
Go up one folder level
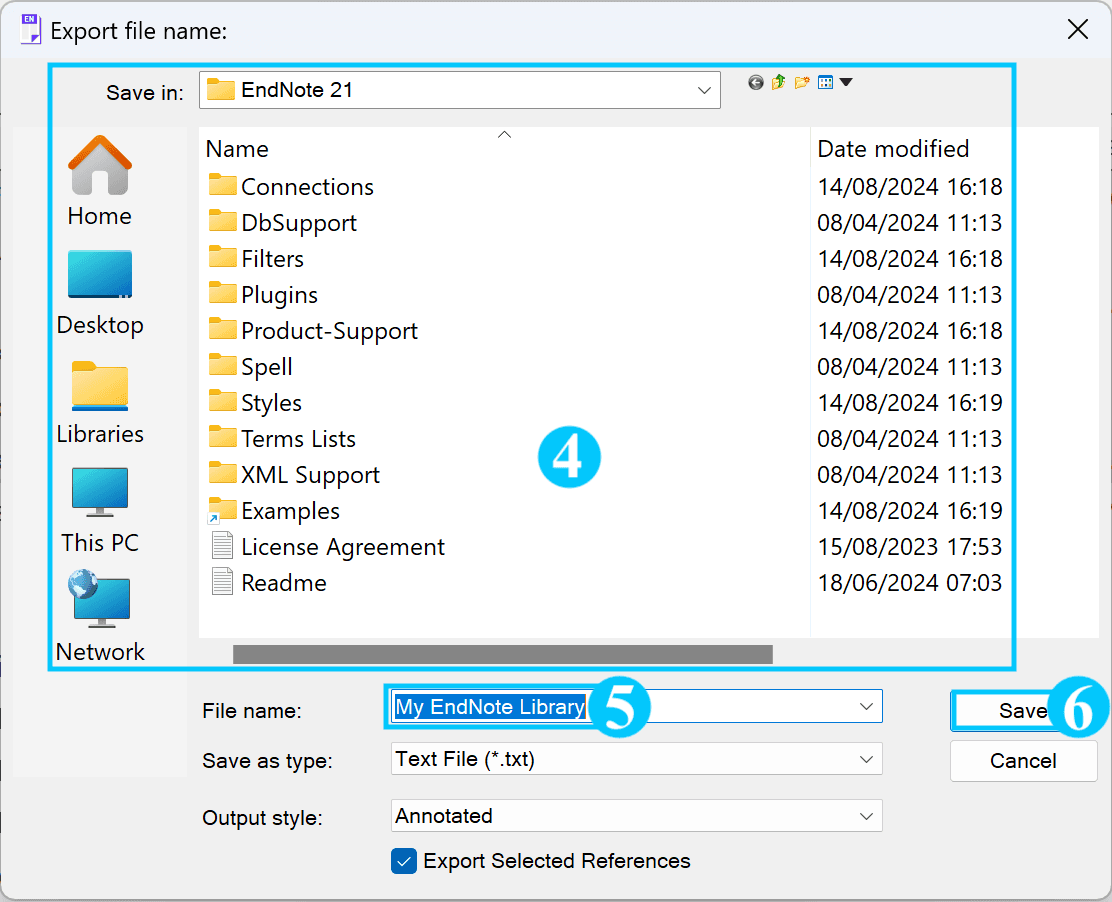pyautogui.click(x=779, y=82)
